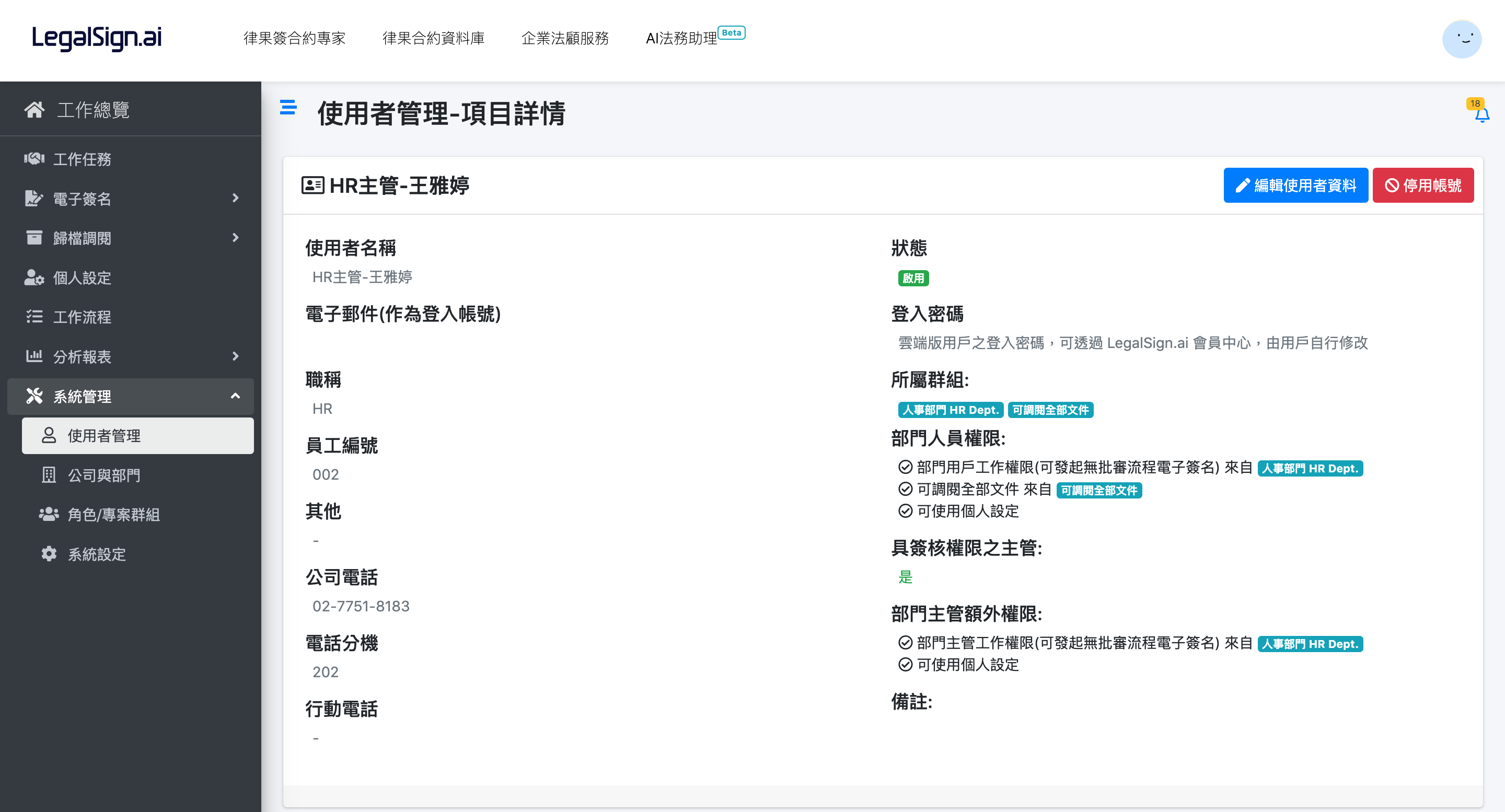Click check icon of last 可使用個人設定 row
This screenshot has width=1505, height=812.
pyautogui.click(x=906, y=664)
